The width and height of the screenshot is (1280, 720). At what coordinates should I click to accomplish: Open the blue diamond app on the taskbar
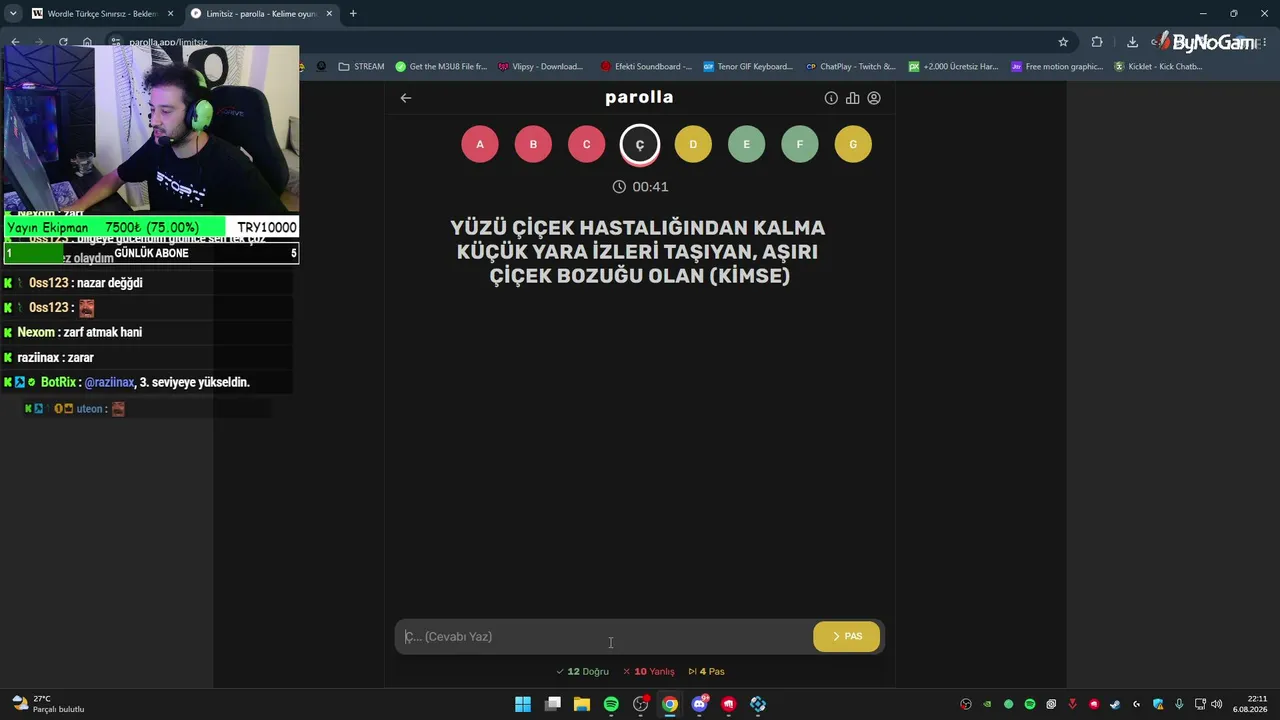tap(758, 704)
